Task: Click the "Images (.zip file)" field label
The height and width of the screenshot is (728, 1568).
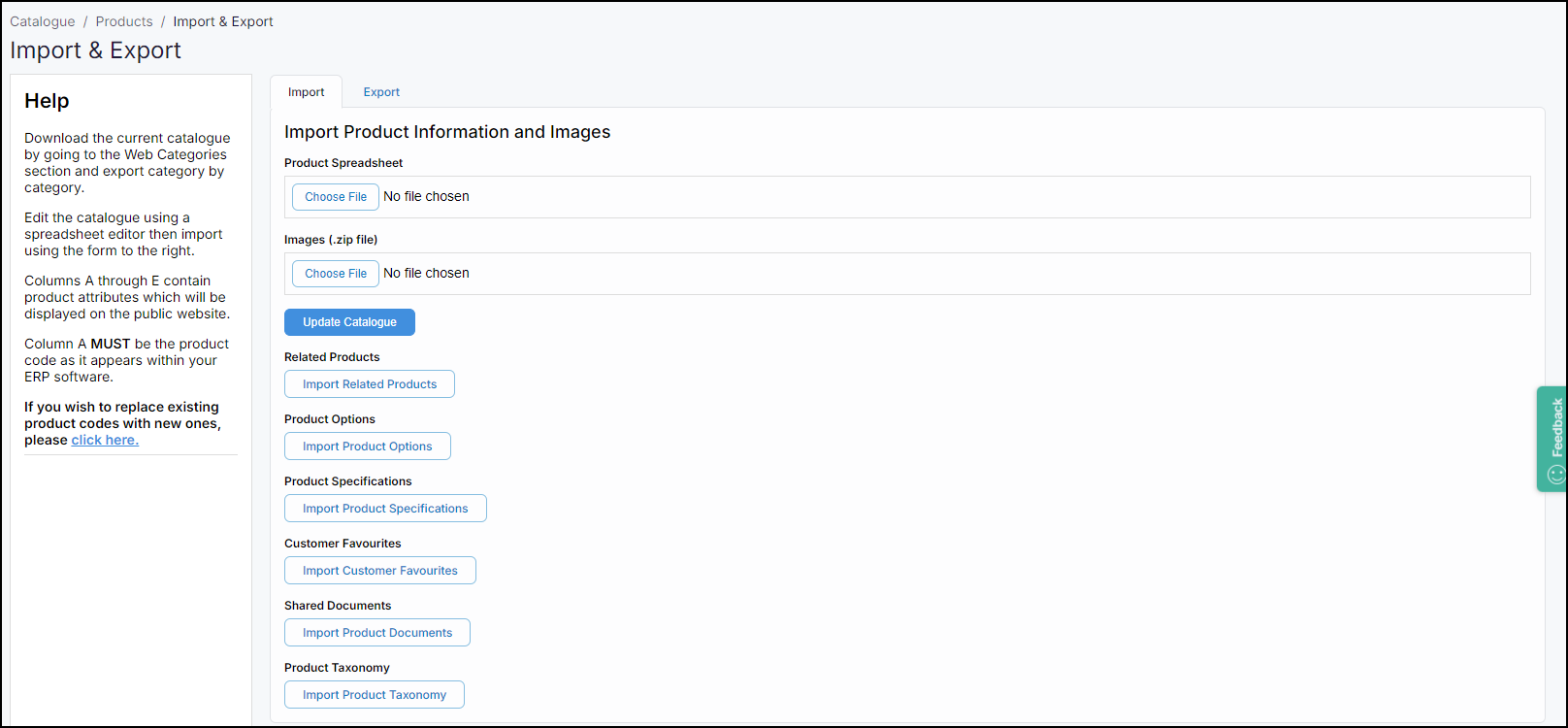Action: coord(331,240)
